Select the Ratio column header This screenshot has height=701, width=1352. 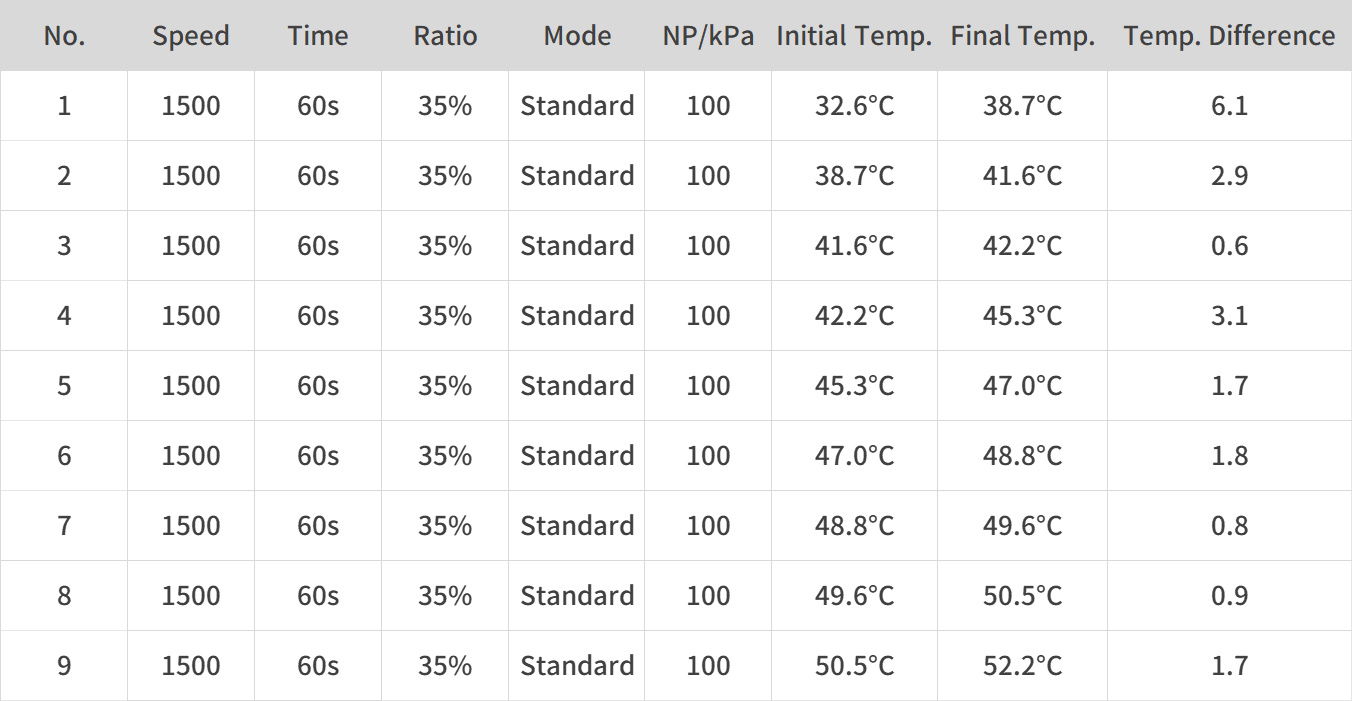point(445,36)
